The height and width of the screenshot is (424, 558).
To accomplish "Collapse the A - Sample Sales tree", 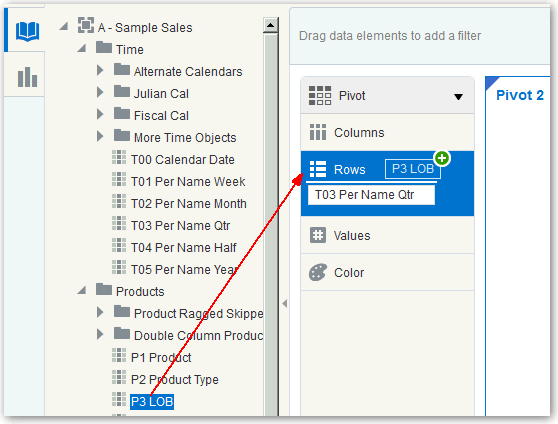I will 64,26.
